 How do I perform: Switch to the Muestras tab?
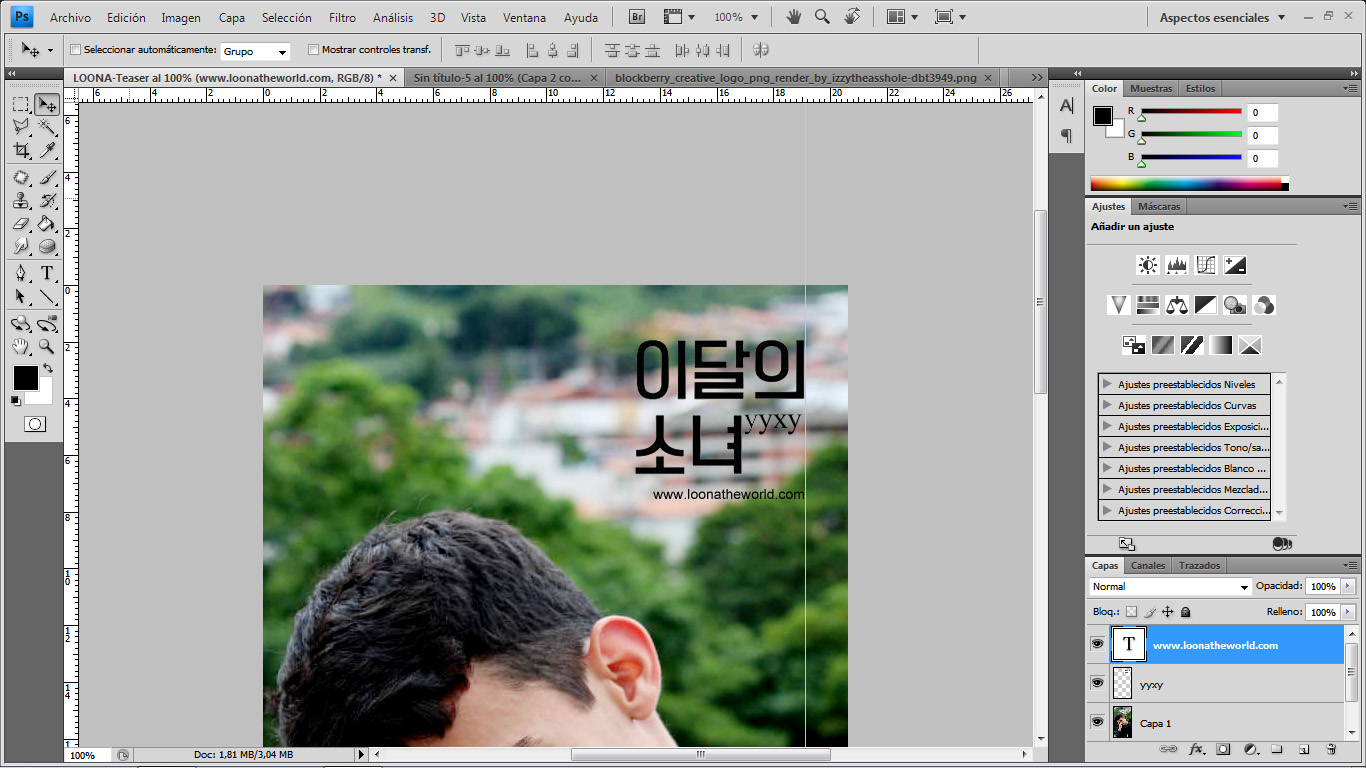tap(1151, 88)
